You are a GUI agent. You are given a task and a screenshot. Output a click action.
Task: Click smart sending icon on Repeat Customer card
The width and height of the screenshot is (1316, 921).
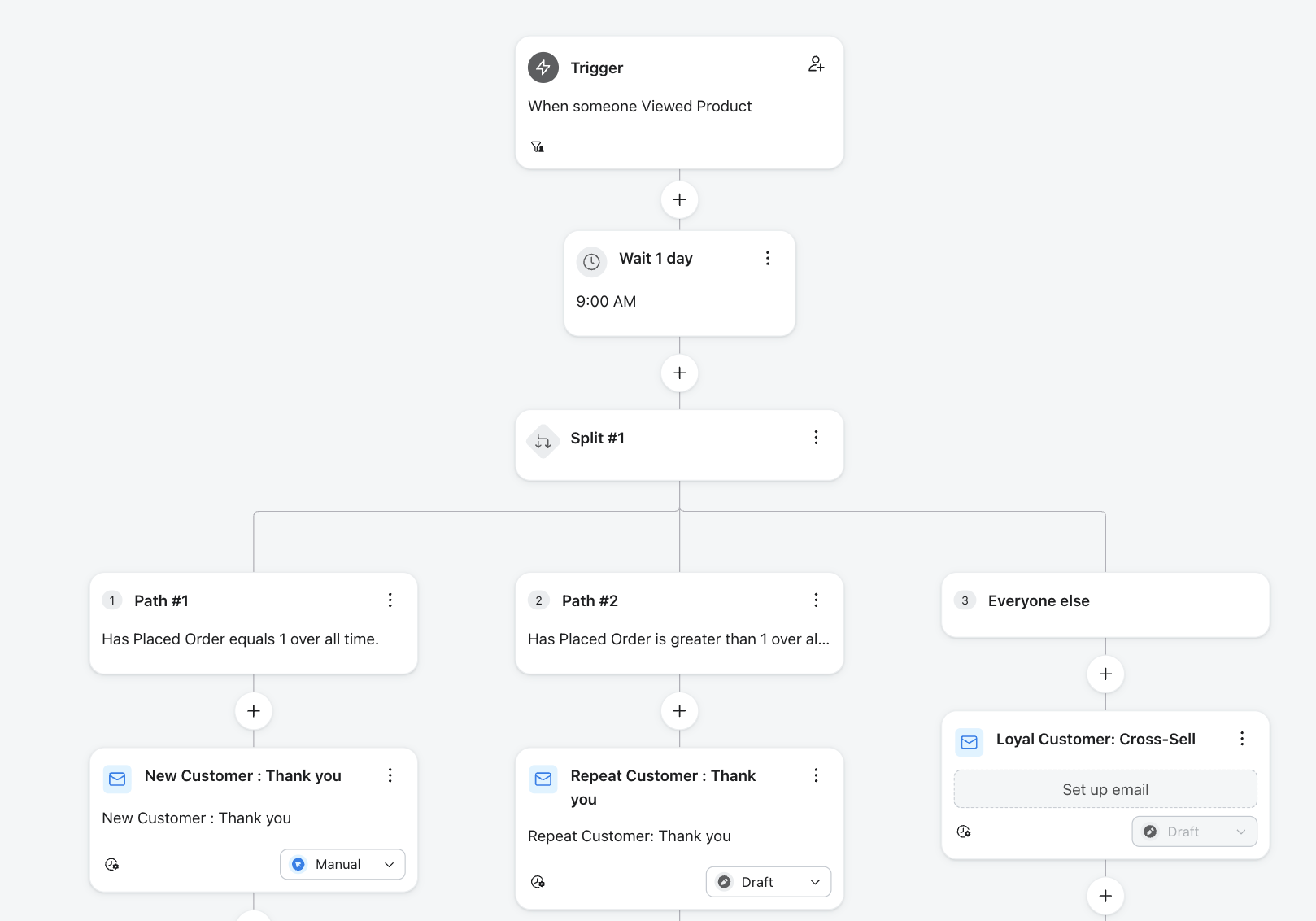[538, 882]
